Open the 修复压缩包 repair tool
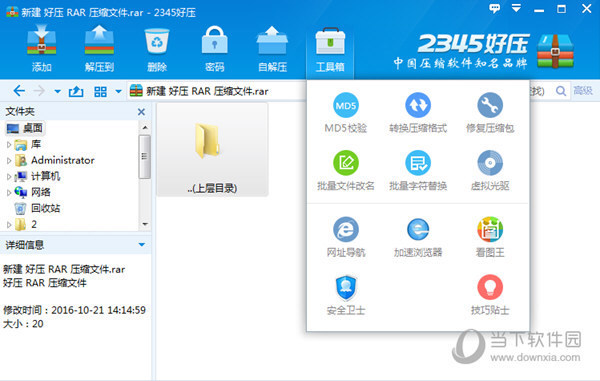Image resolution: width=600 pixels, height=381 pixels. tap(490, 113)
